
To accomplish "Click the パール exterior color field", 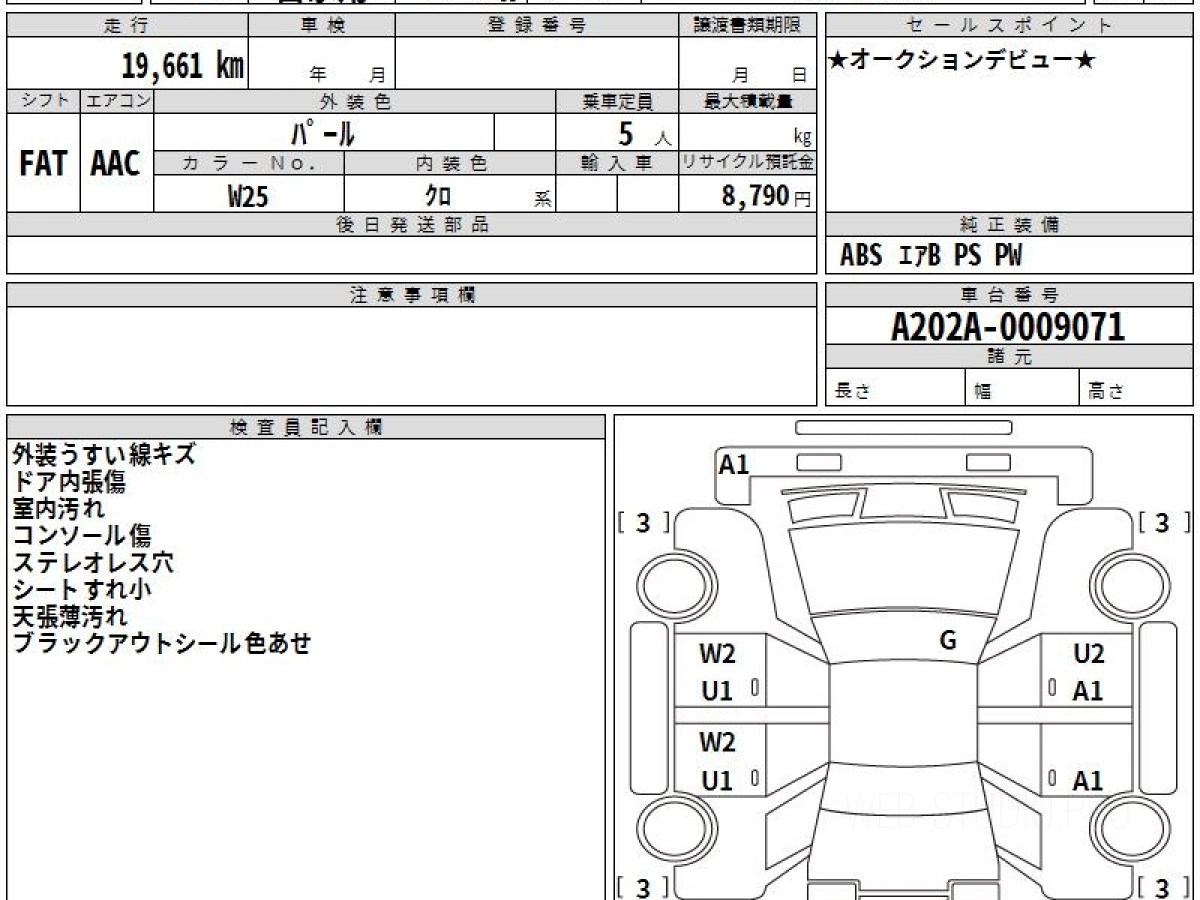I will pos(323,133).
